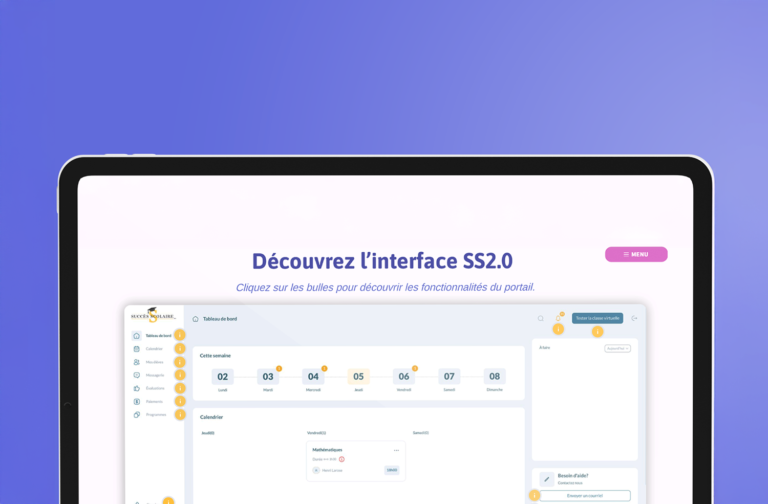Select day 02 Lundi
The height and width of the screenshot is (504, 768).
pyautogui.click(x=222, y=377)
